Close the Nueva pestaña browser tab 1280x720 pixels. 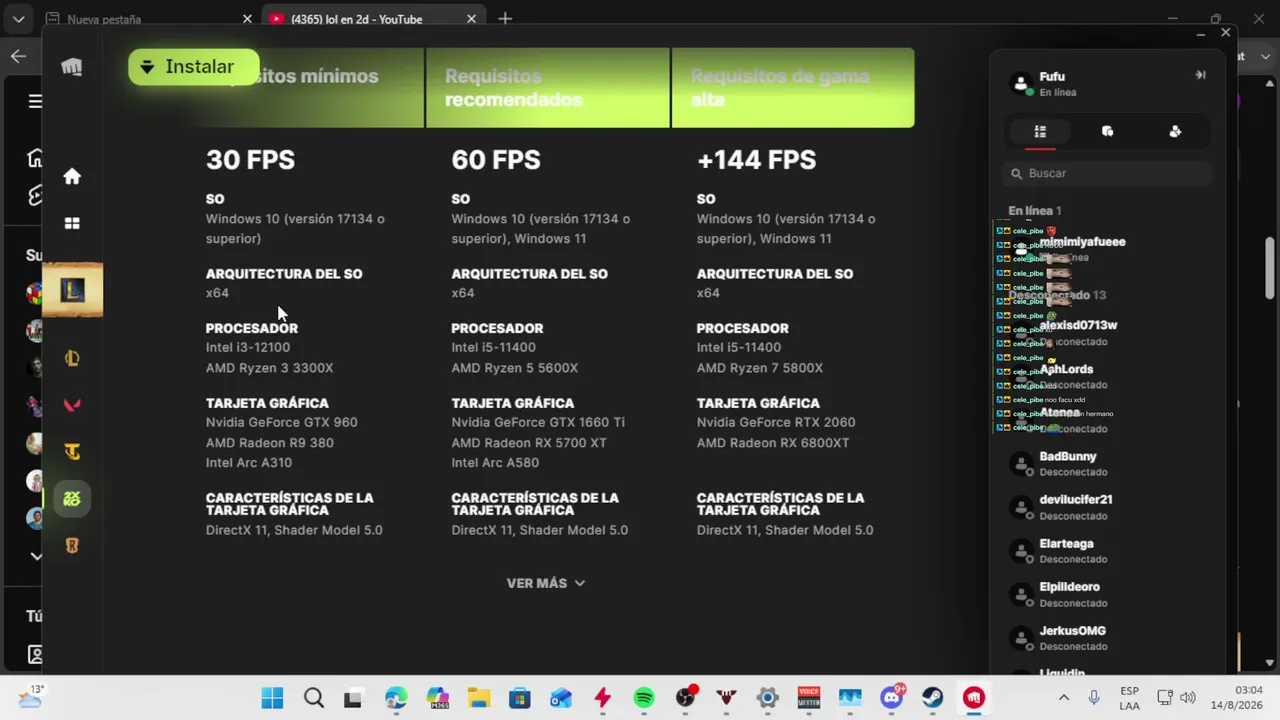click(x=248, y=19)
